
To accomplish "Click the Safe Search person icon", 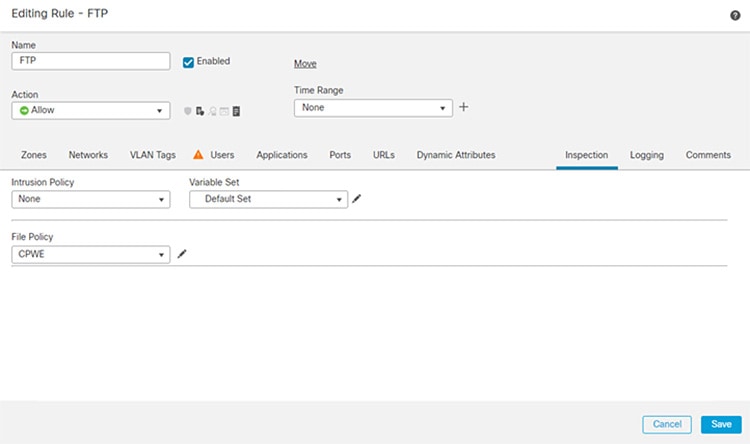I will pyautogui.click(x=212, y=111).
